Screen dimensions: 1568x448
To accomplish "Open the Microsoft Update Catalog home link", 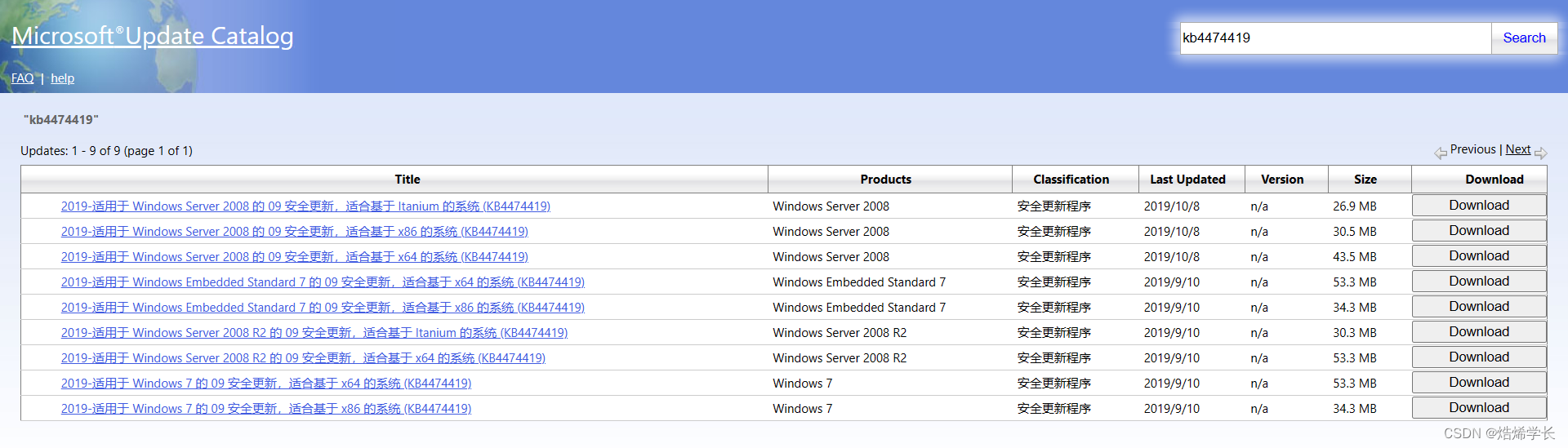I will [153, 36].
